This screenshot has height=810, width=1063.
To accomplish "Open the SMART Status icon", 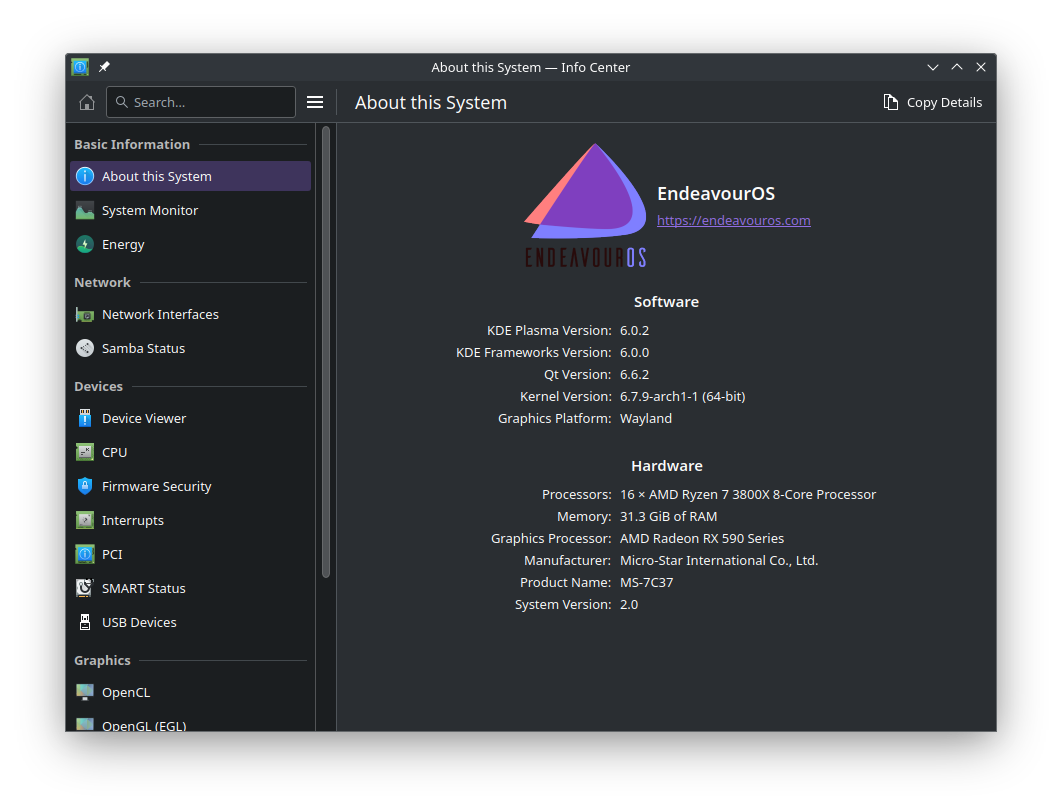I will tap(85, 588).
